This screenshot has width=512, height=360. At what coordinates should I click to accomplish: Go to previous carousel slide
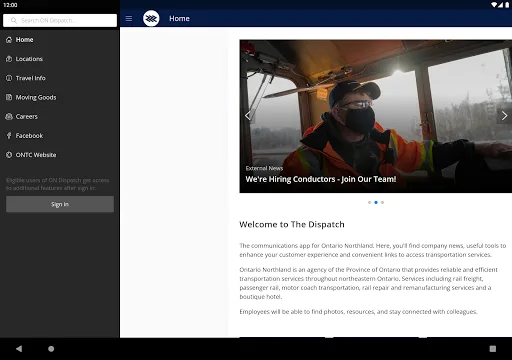click(x=248, y=116)
